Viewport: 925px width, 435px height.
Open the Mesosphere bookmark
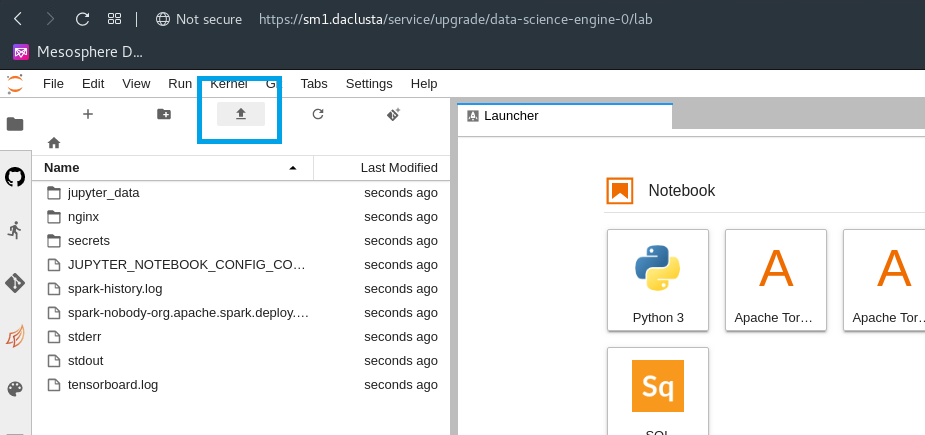[x=78, y=52]
